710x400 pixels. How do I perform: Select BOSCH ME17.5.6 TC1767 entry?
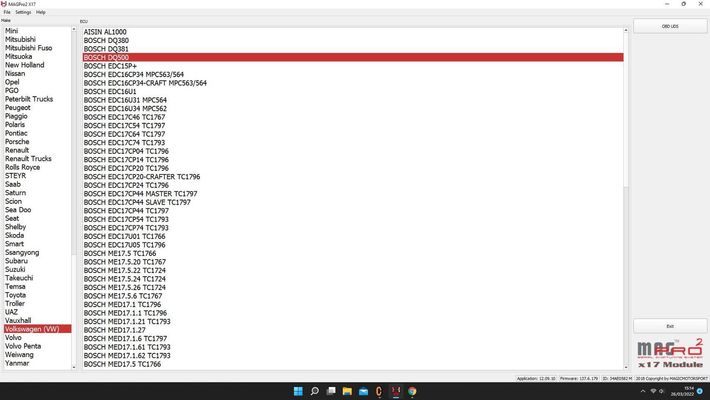(x=353, y=296)
